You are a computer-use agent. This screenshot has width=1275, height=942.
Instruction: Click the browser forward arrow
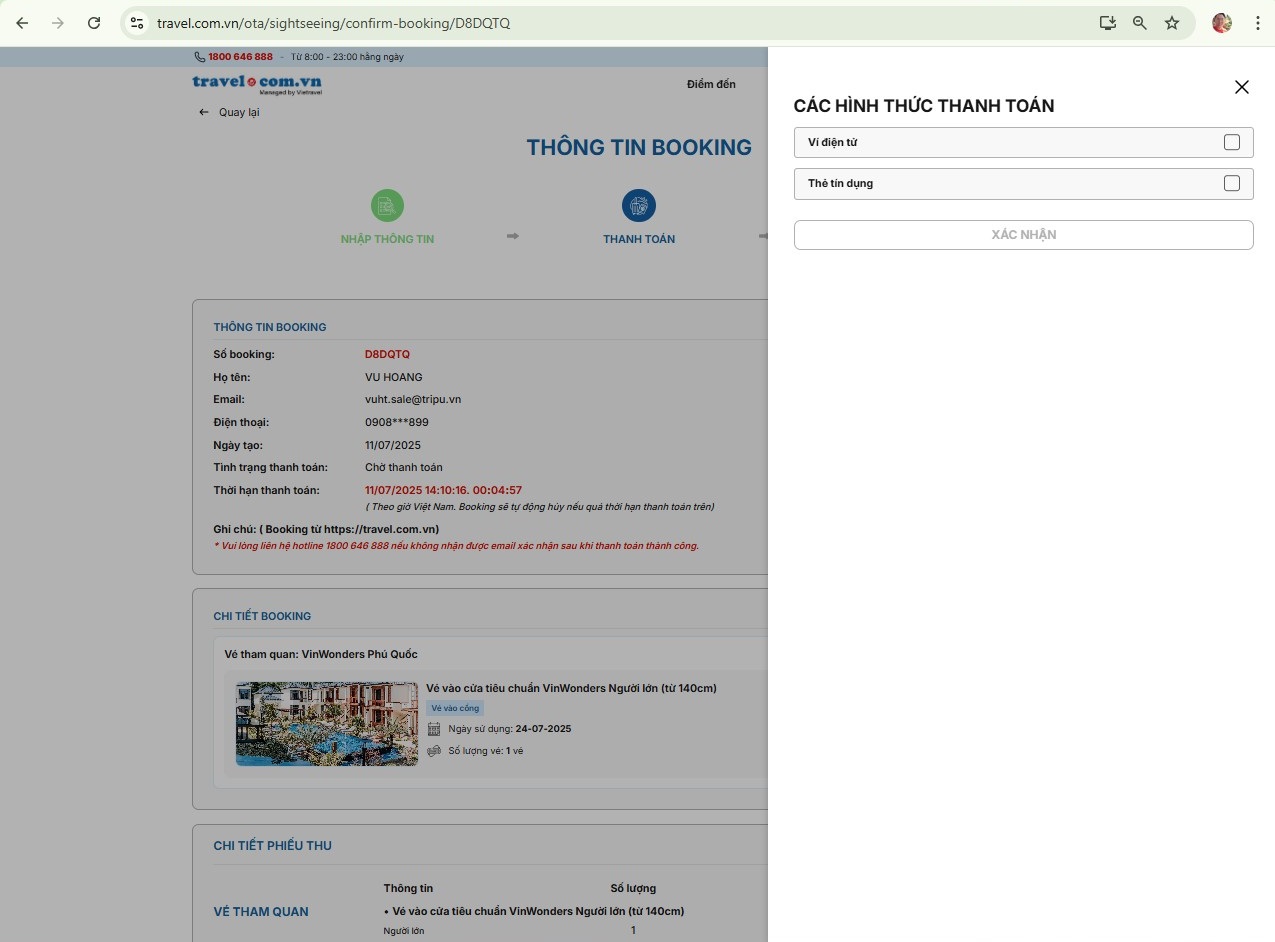tap(58, 23)
